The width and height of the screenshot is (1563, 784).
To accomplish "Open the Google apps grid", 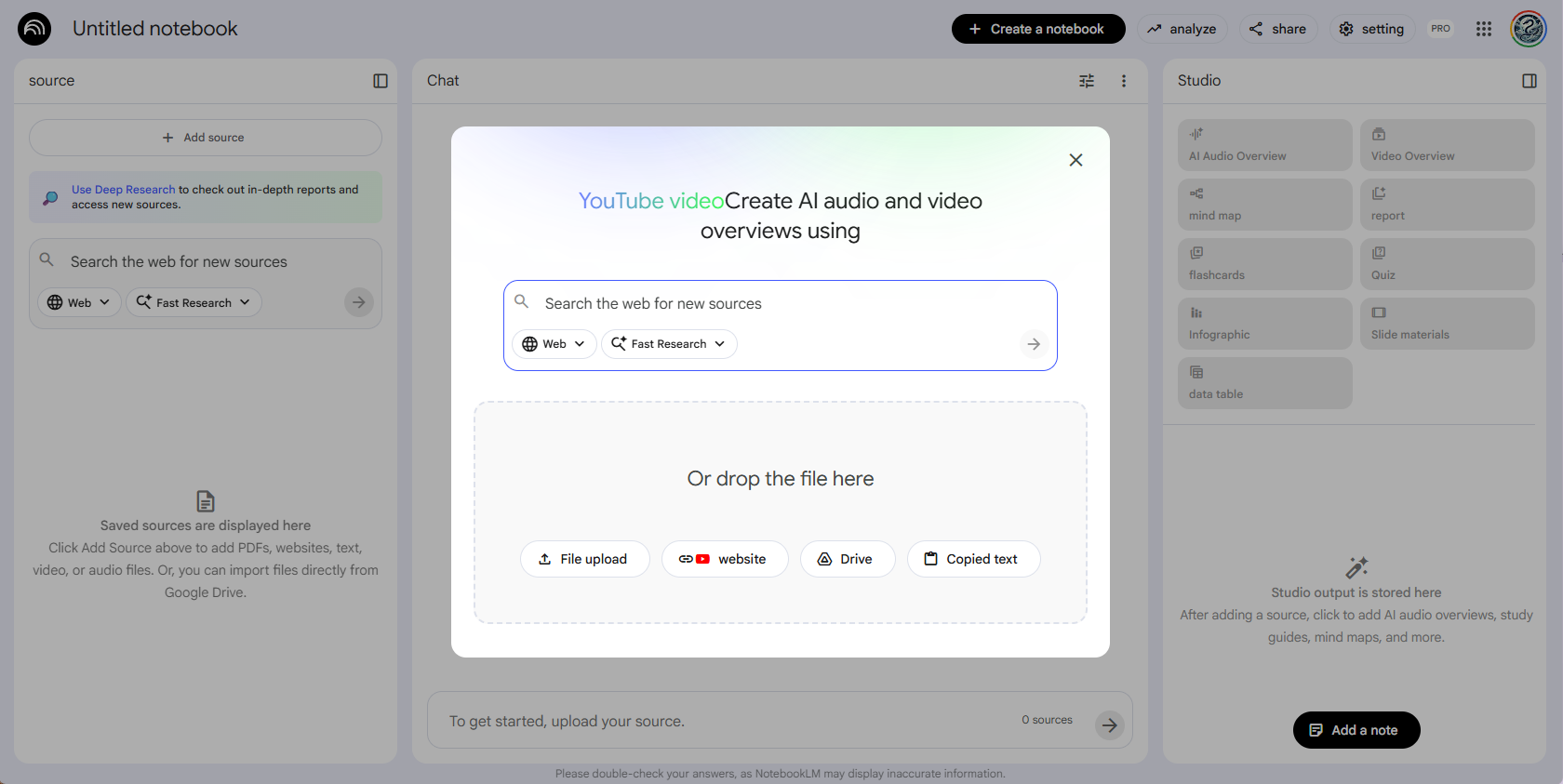I will 1484,29.
